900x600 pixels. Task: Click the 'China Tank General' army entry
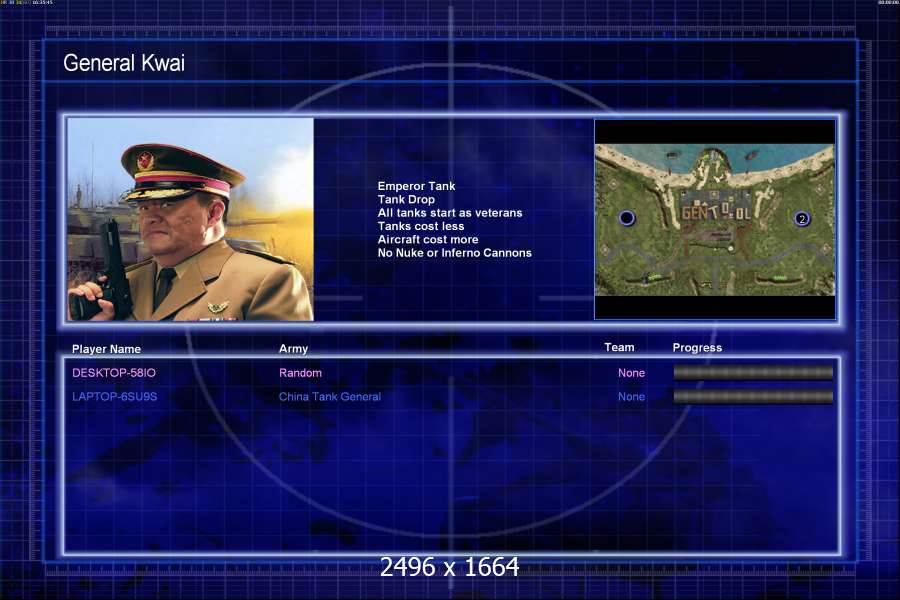(329, 396)
